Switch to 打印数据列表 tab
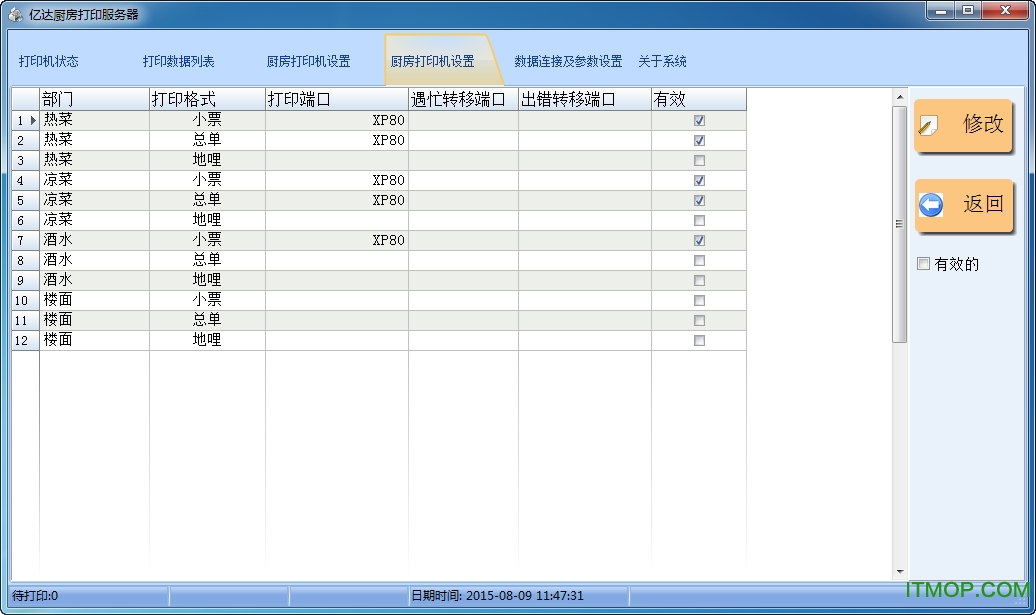 (178, 61)
